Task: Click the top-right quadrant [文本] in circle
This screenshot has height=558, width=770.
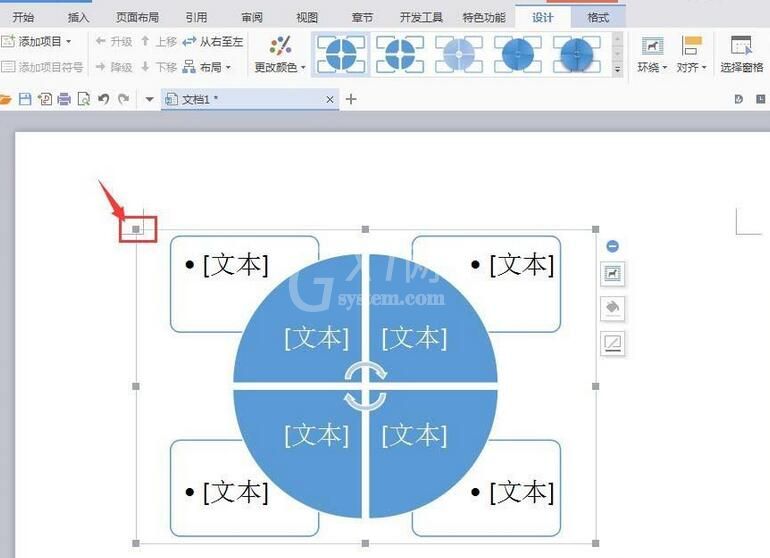Action: 414,337
